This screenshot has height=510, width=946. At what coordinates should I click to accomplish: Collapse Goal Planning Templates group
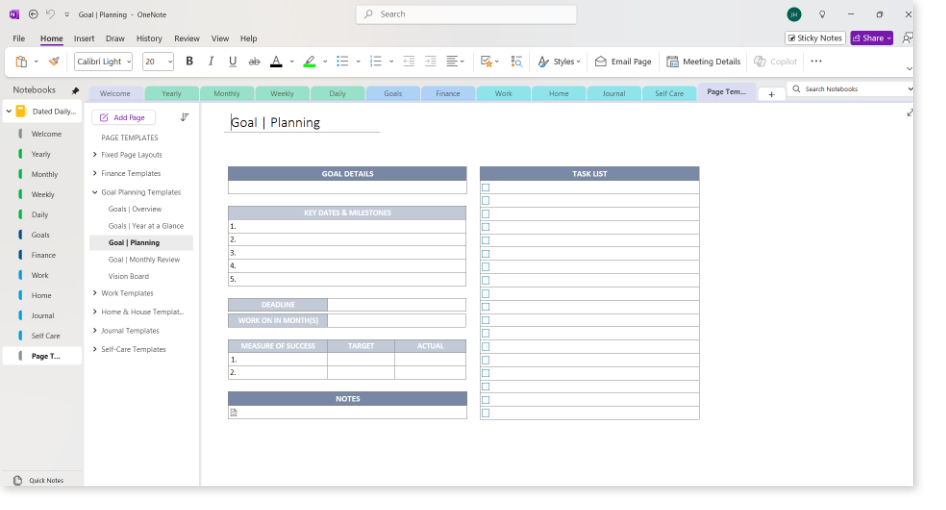point(95,192)
